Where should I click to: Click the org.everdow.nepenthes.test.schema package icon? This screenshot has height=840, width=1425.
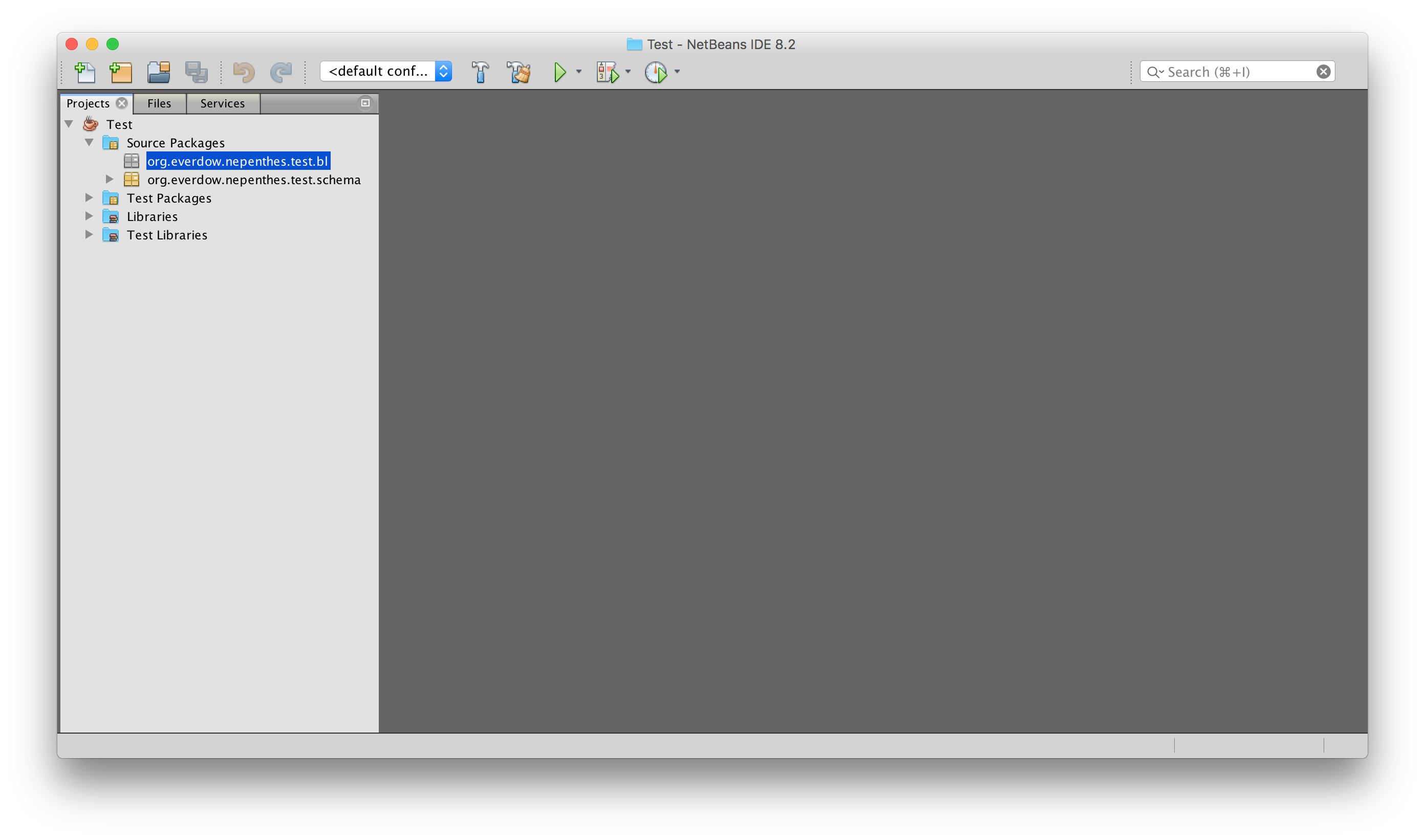coord(132,180)
